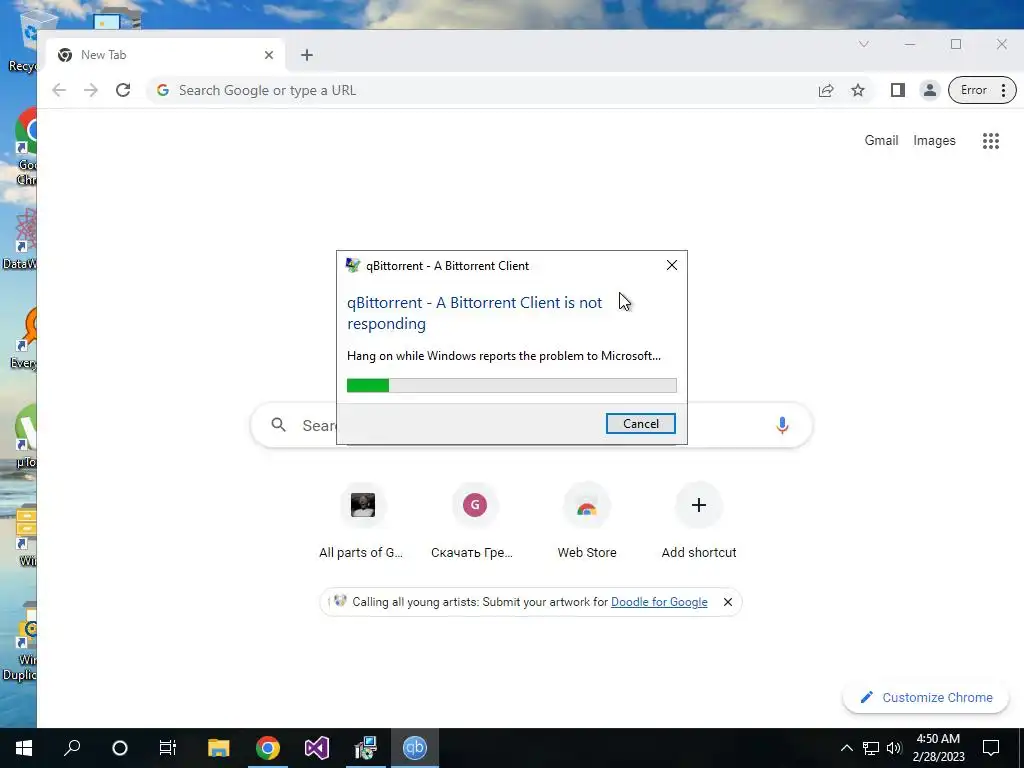This screenshot has width=1024, height=768.
Task: Click the Google search magnifier icon
Action: pos(279,425)
